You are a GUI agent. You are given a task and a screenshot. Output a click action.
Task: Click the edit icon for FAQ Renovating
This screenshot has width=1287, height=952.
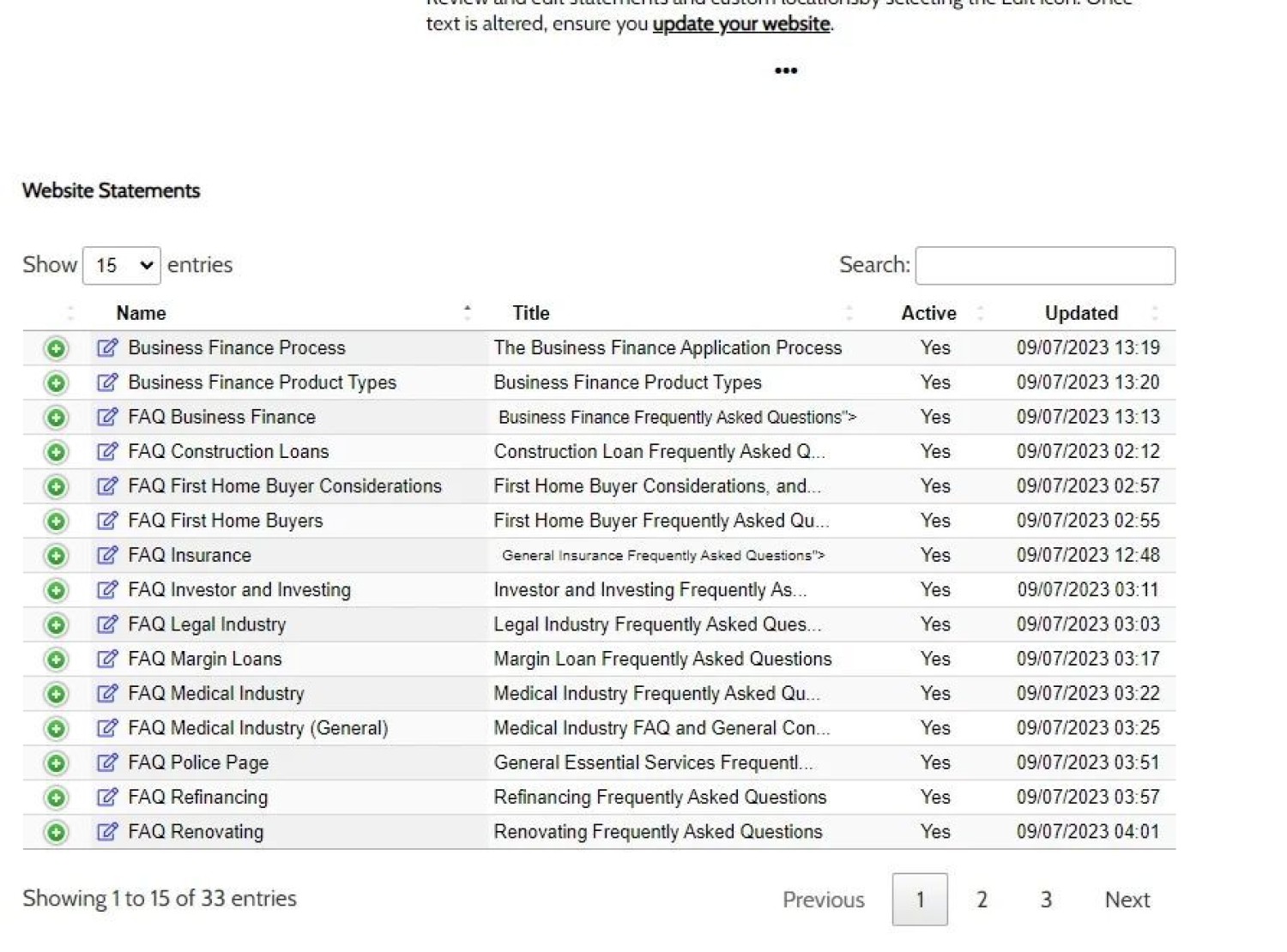[x=107, y=831]
